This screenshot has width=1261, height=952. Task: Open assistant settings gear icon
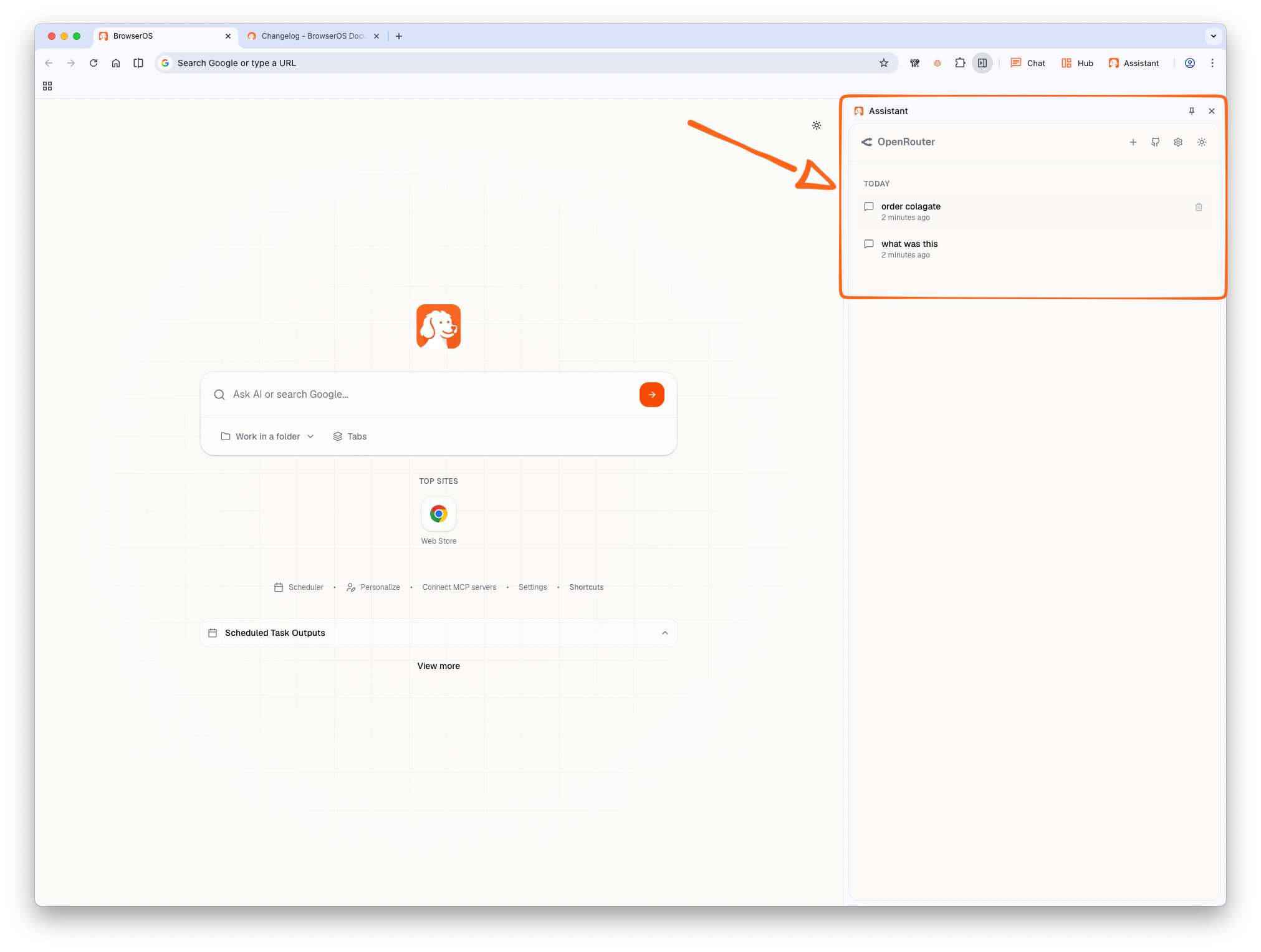[x=1177, y=142]
